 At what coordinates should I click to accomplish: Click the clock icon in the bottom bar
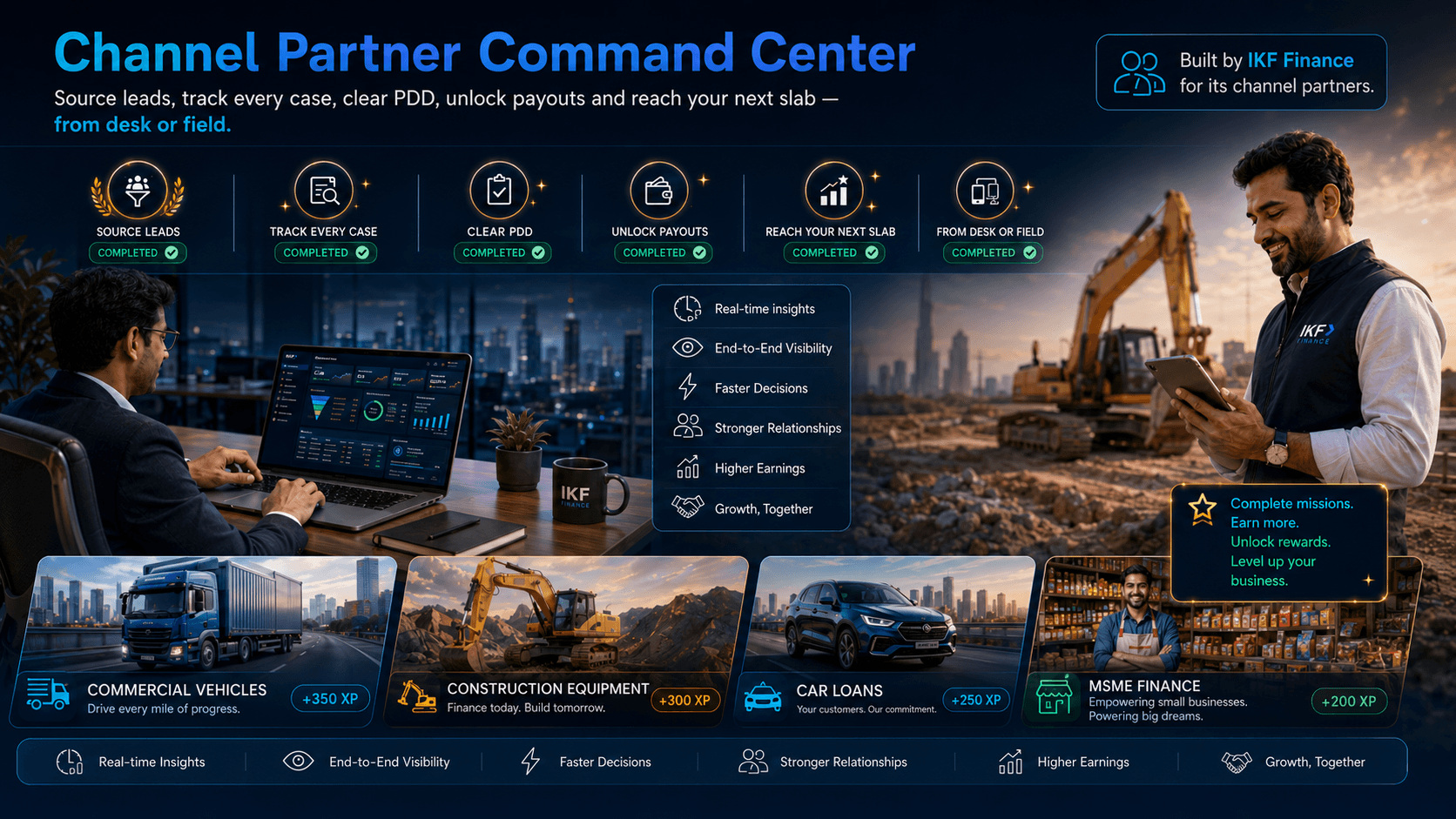pos(70,762)
